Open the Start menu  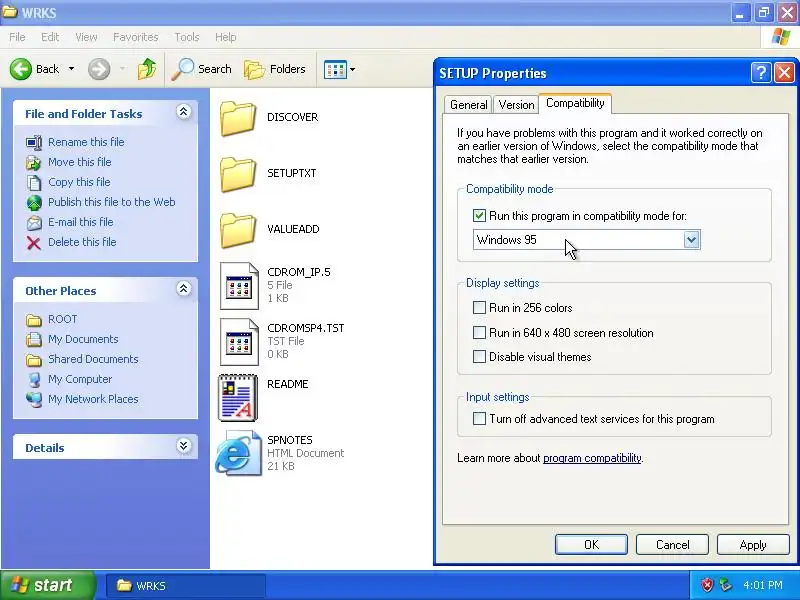pyautogui.click(x=48, y=585)
